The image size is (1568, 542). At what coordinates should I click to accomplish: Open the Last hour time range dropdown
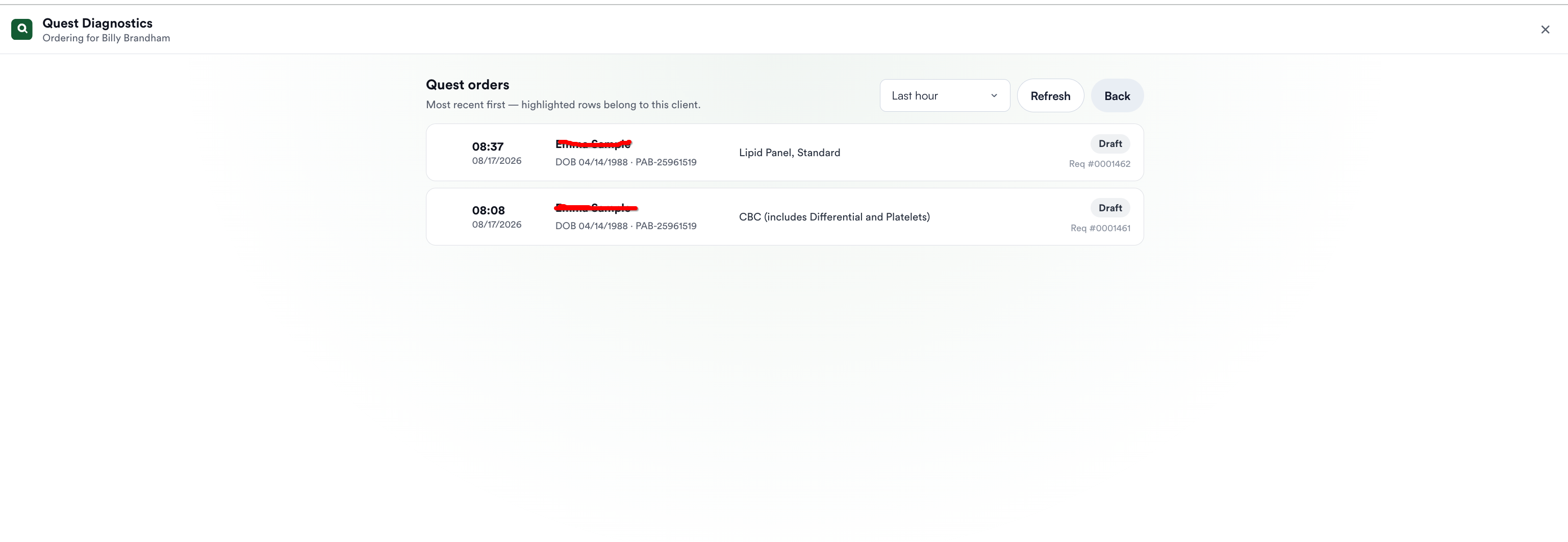point(944,95)
